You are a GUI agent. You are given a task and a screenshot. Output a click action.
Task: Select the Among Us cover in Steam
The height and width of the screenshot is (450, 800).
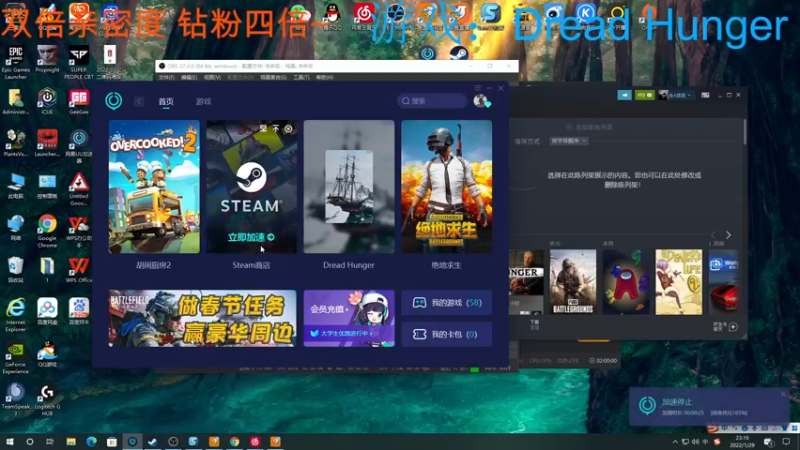click(626, 282)
